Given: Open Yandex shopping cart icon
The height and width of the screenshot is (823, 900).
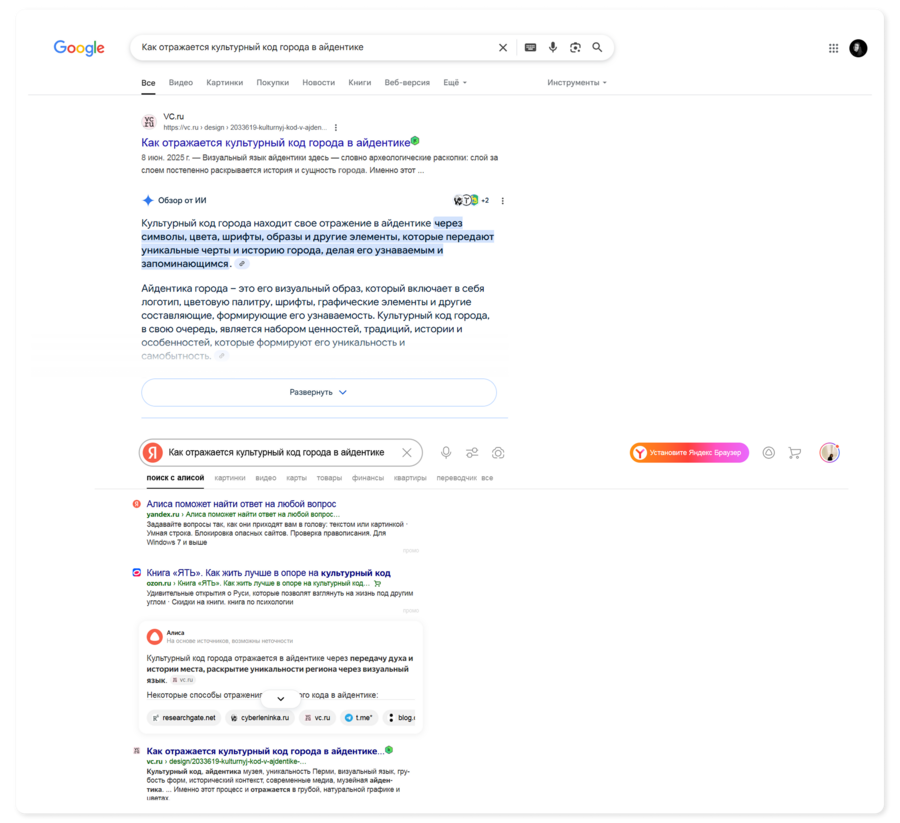Looking at the screenshot, I should click(x=795, y=453).
